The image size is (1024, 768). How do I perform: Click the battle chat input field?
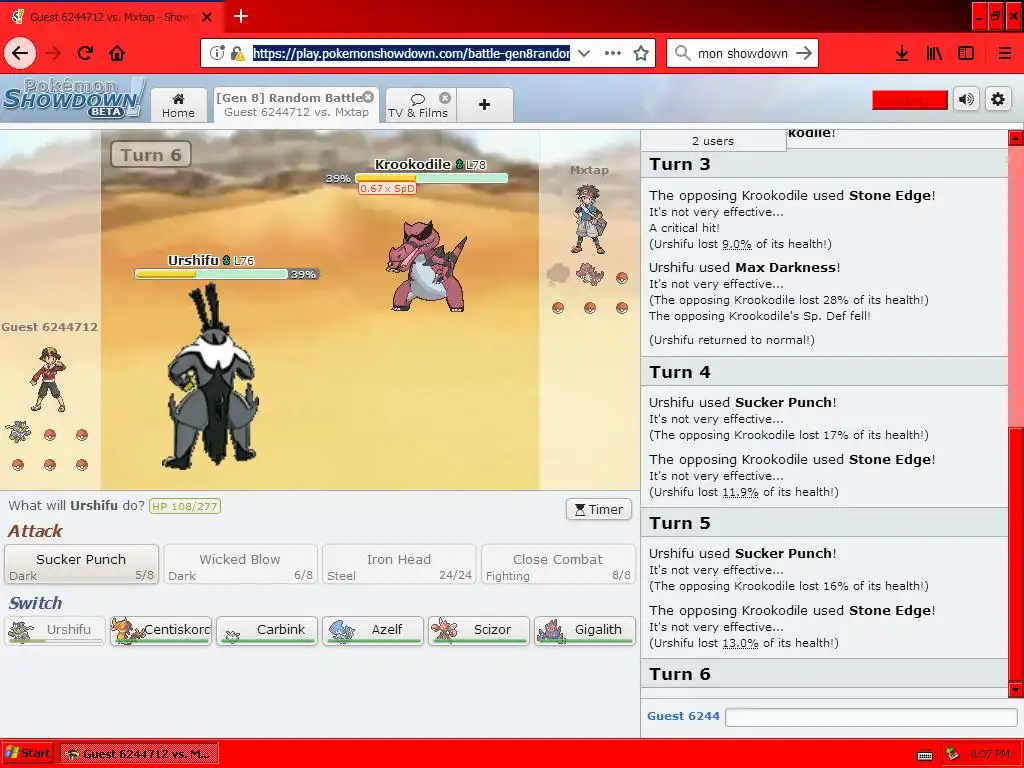pyautogui.click(x=871, y=717)
